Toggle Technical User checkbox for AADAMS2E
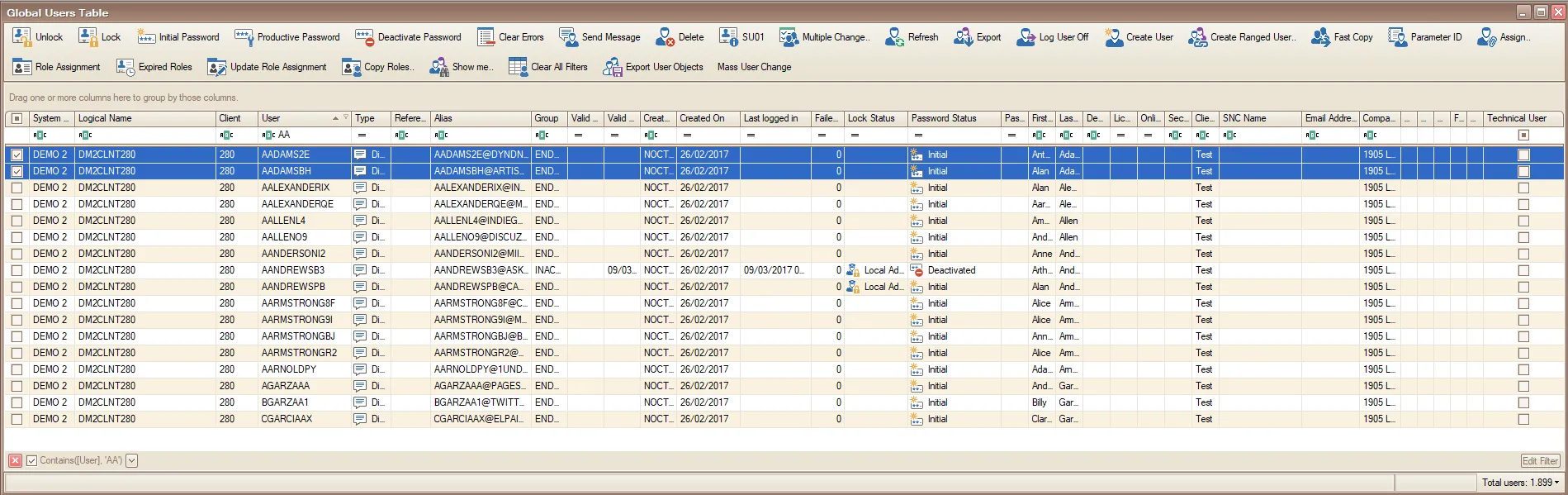This screenshot has width=1568, height=495. 1523,155
